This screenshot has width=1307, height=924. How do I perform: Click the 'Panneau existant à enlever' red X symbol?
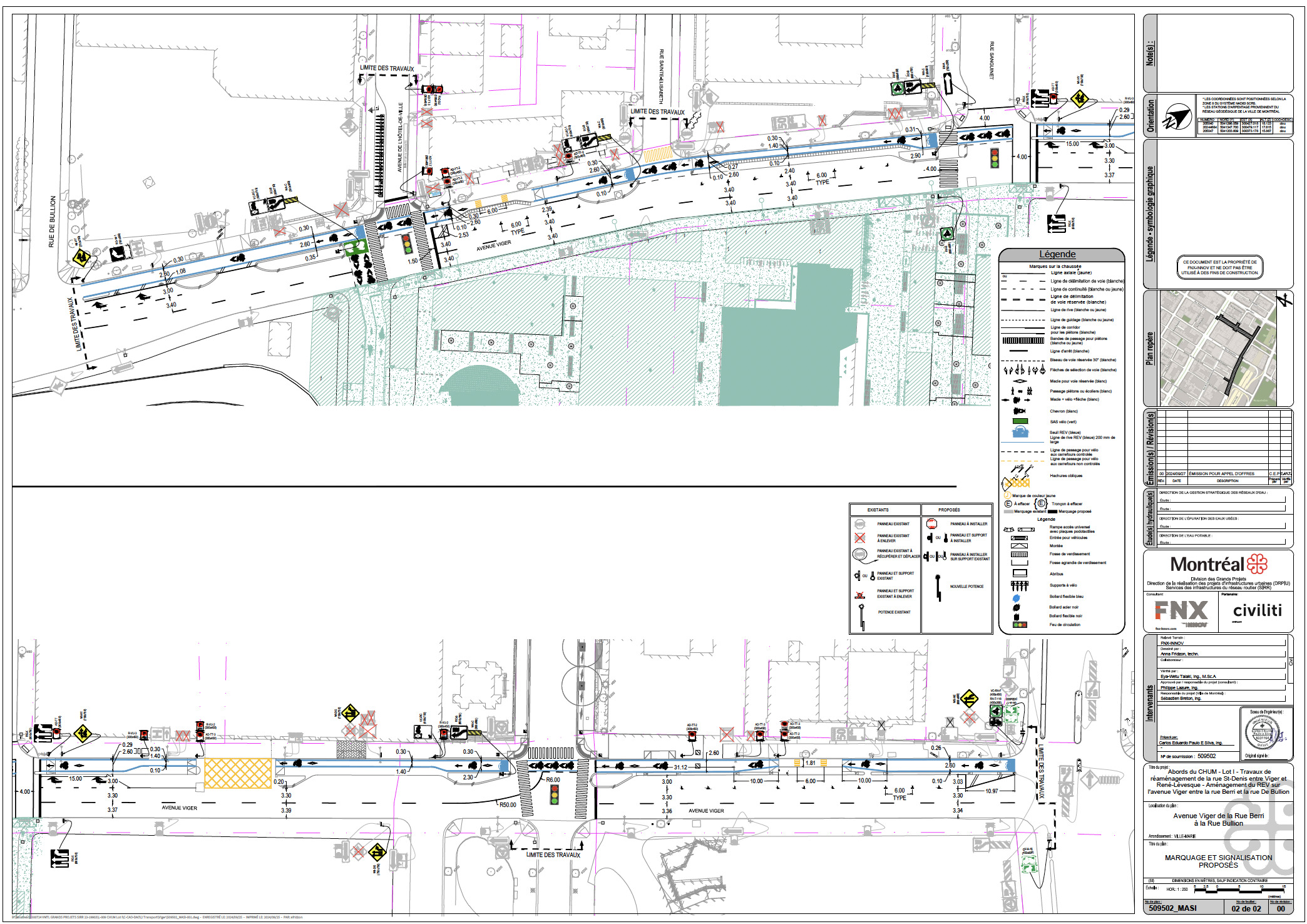859,538
